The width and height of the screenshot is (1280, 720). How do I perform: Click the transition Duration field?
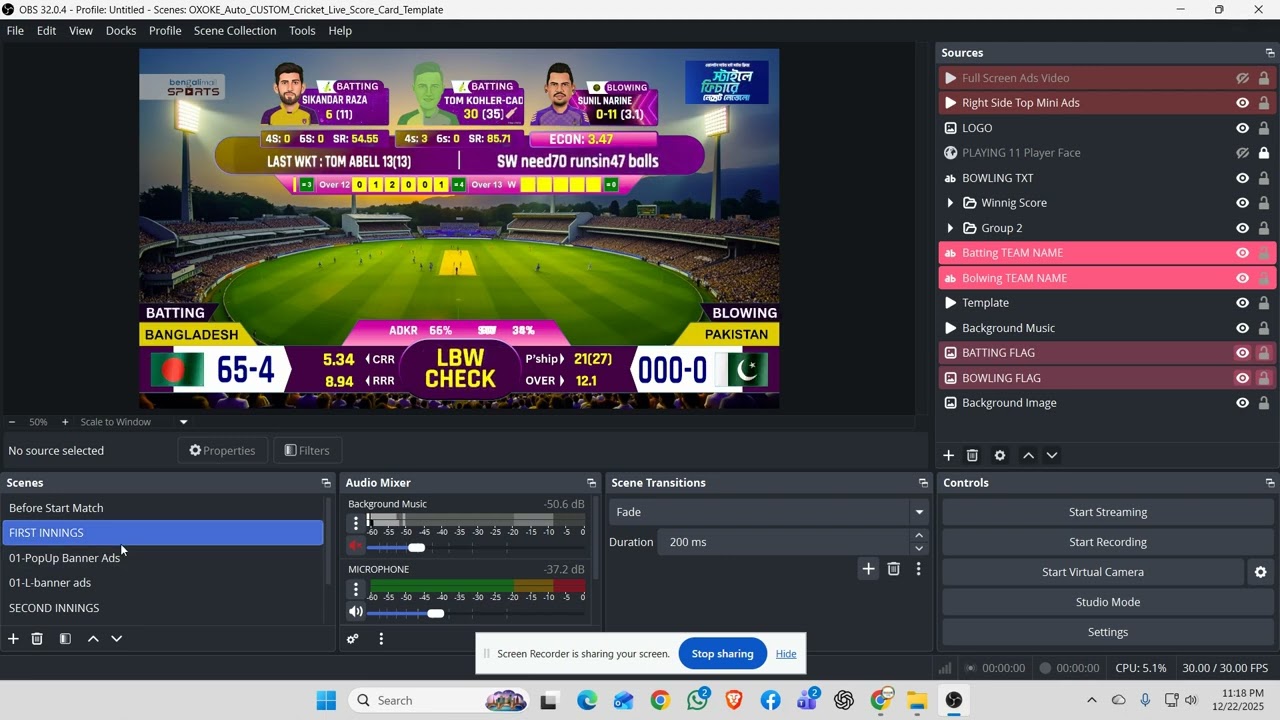click(x=783, y=542)
